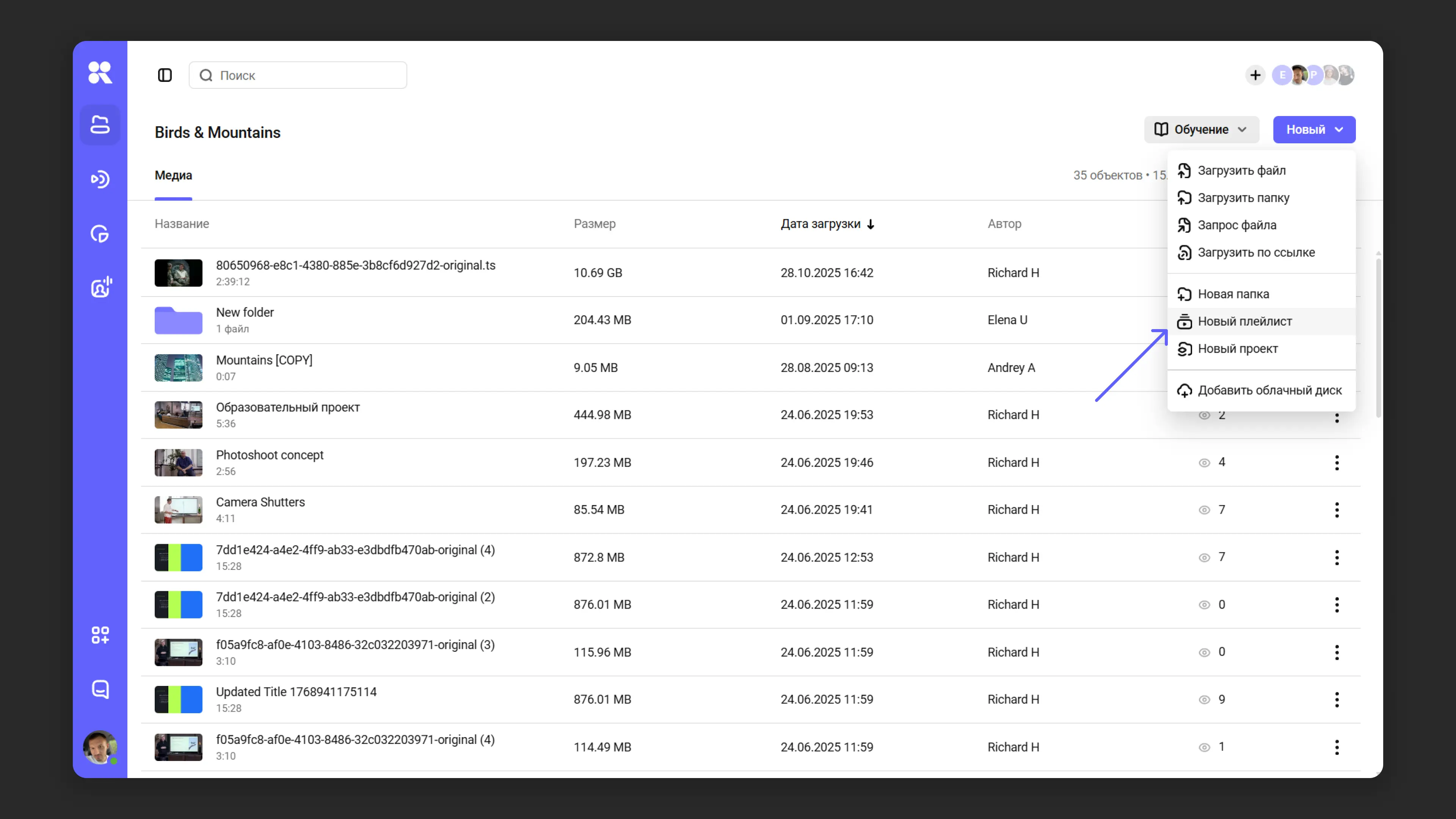Expand the Обучение dropdown
Screen dimensions: 1456x819
1201,129
